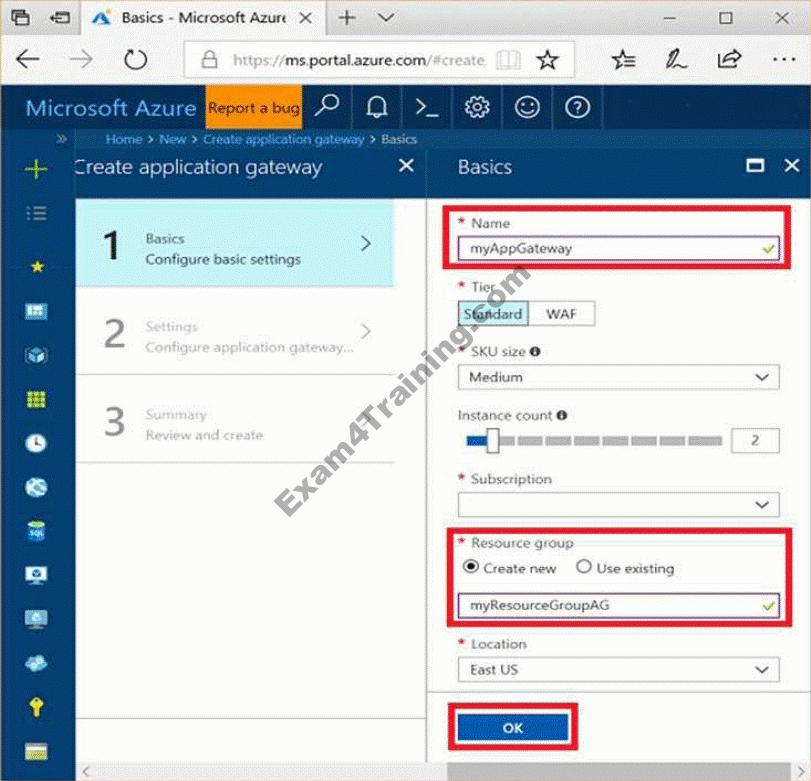Expand the Location dropdown set to East US

(618, 670)
